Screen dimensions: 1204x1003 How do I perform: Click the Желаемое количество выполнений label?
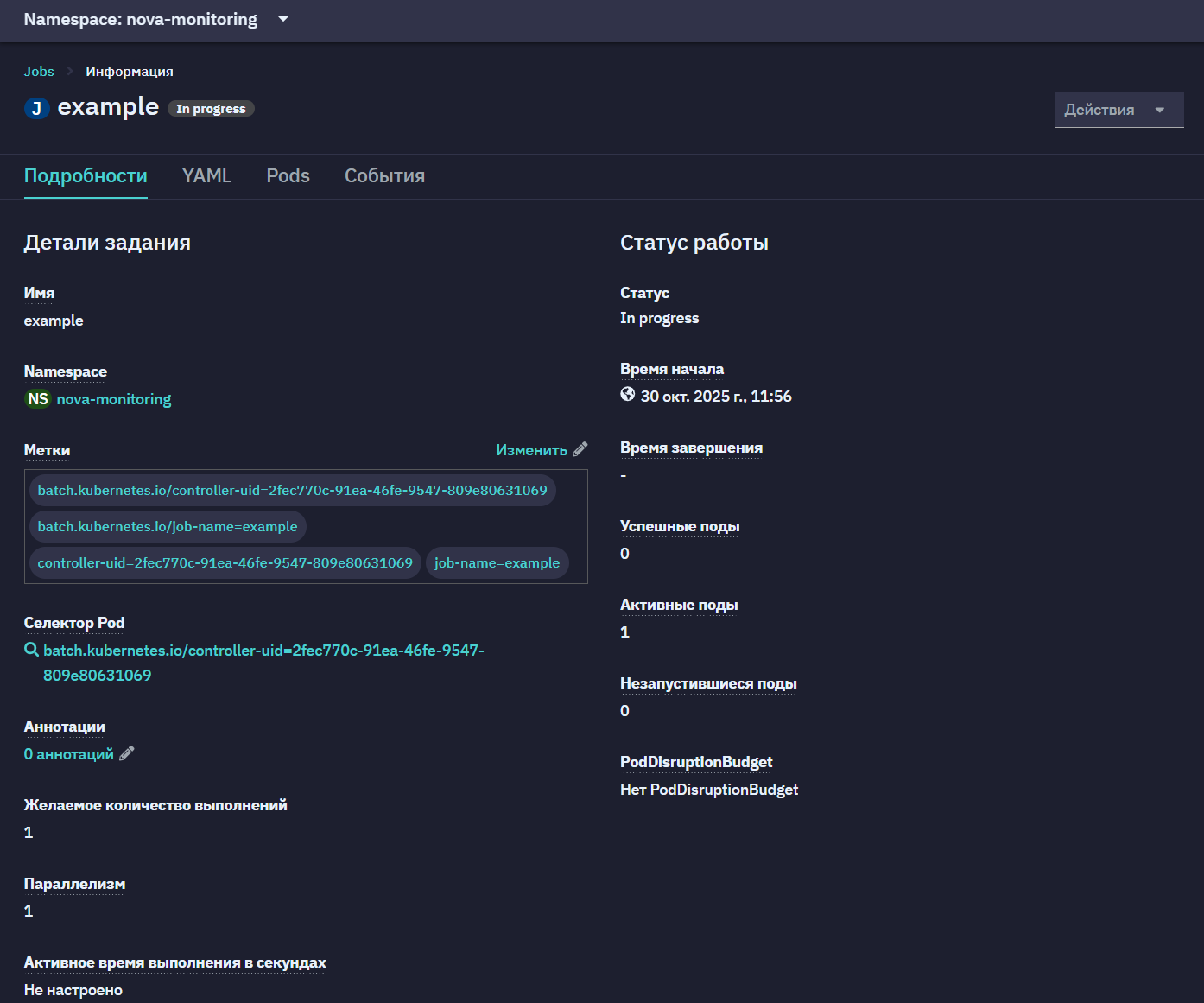(155, 805)
